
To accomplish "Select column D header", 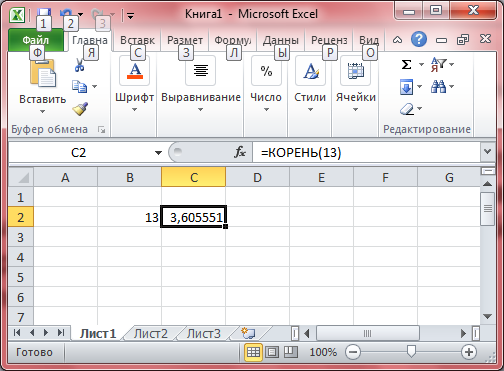I will click(x=257, y=177).
